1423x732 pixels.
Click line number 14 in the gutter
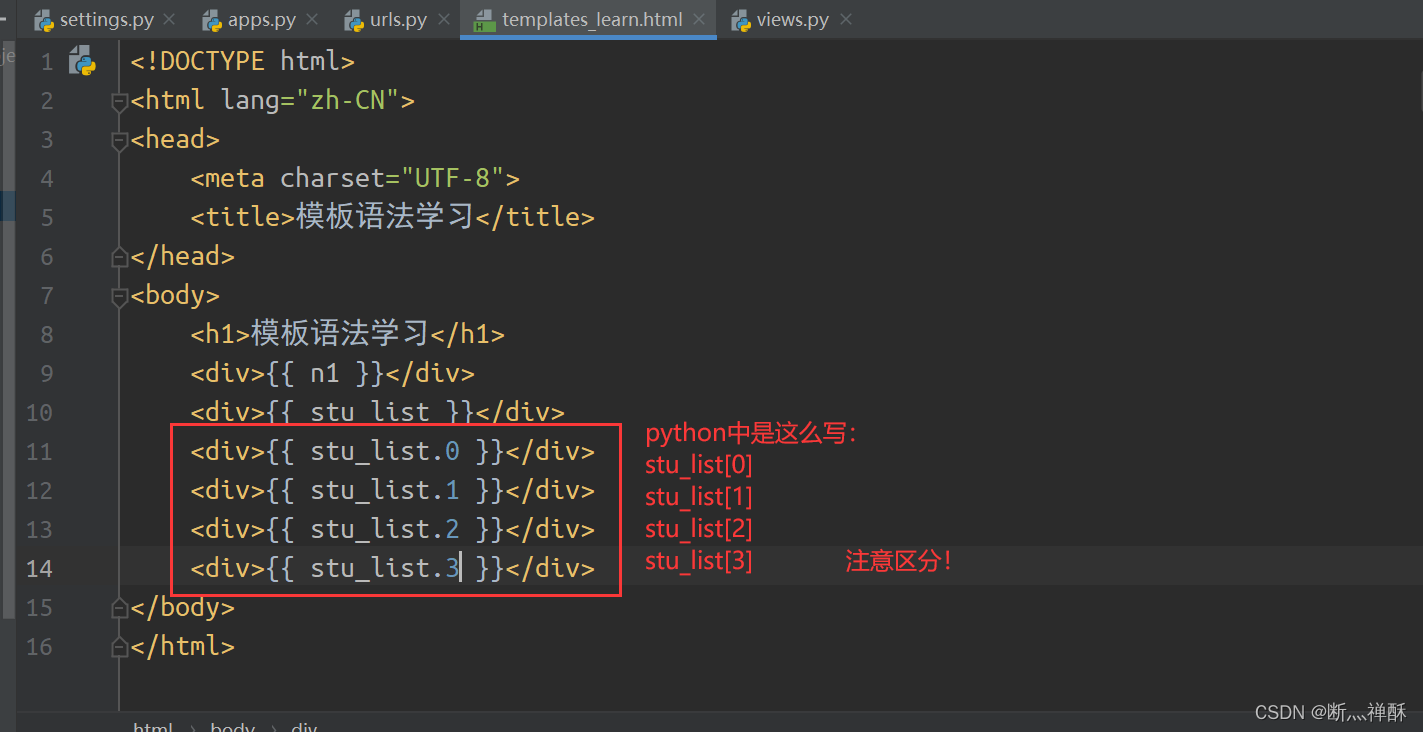pos(39,569)
